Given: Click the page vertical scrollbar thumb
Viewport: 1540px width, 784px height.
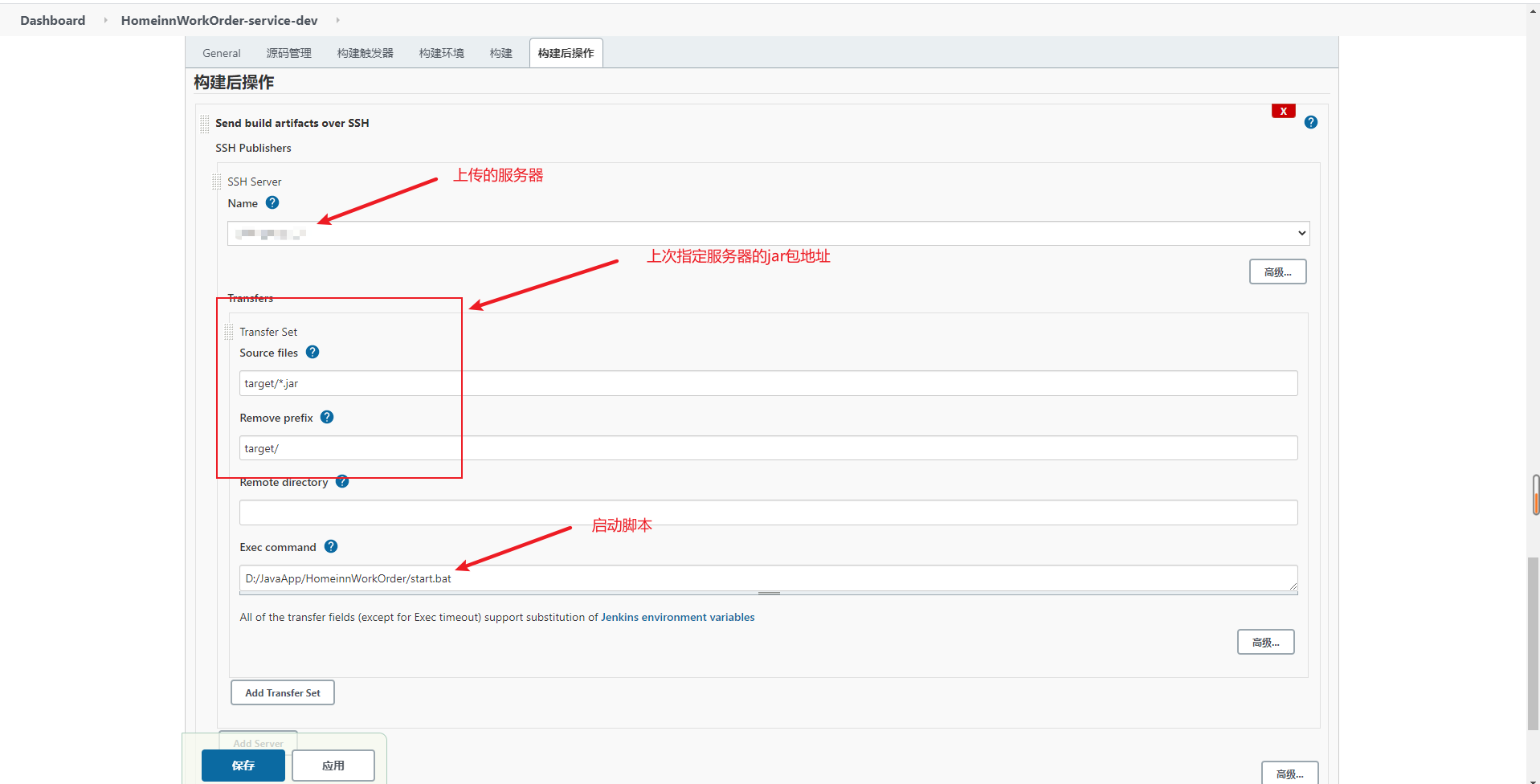Looking at the screenshot, I should click(1534, 643).
